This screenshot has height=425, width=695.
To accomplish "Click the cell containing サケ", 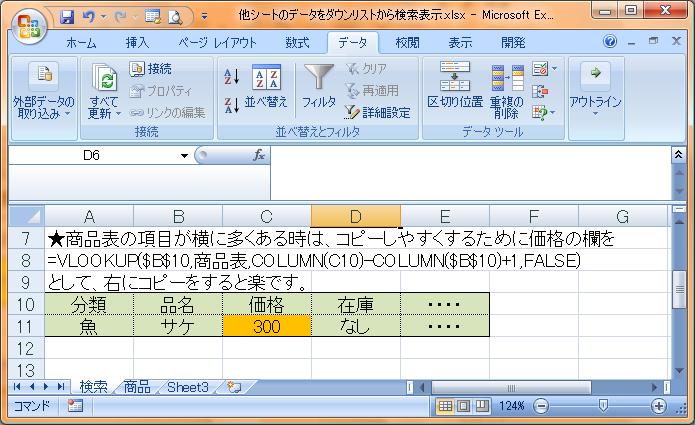I will (178, 326).
